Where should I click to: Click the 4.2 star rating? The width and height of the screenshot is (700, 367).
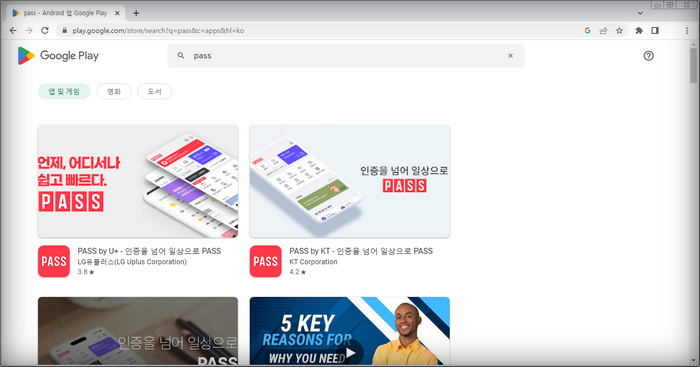coord(297,271)
